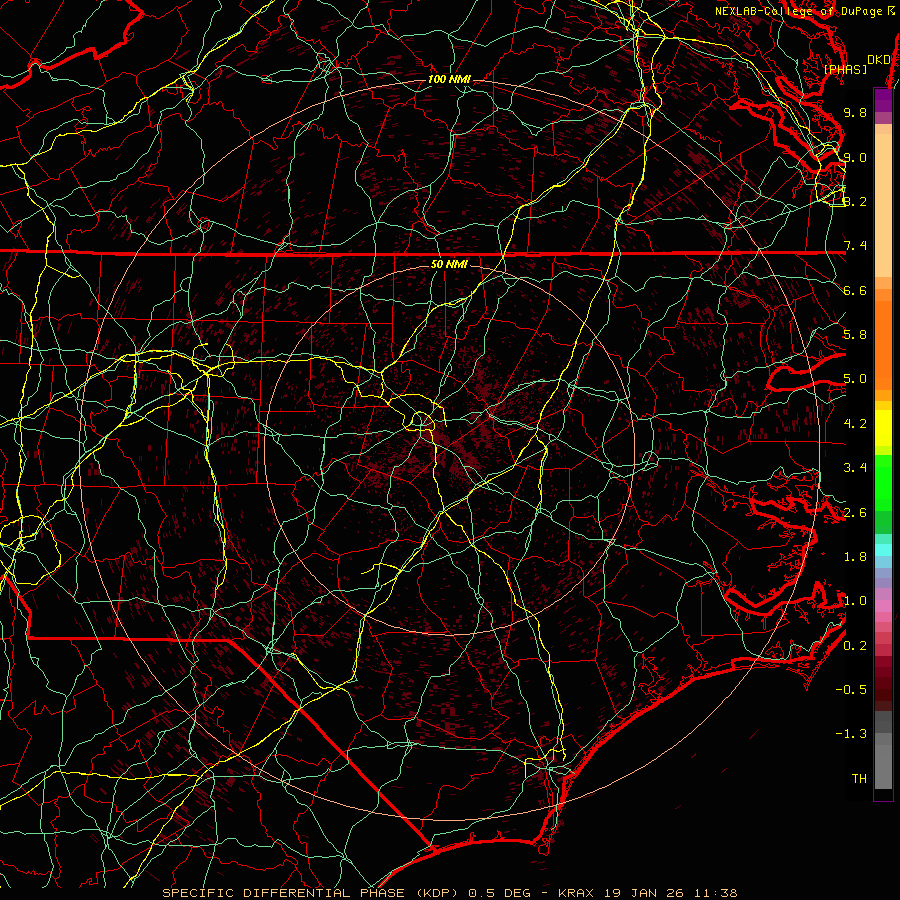Click the 6.6 value on color scale
This screenshot has width=900, height=900.
(x=855, y=290)
